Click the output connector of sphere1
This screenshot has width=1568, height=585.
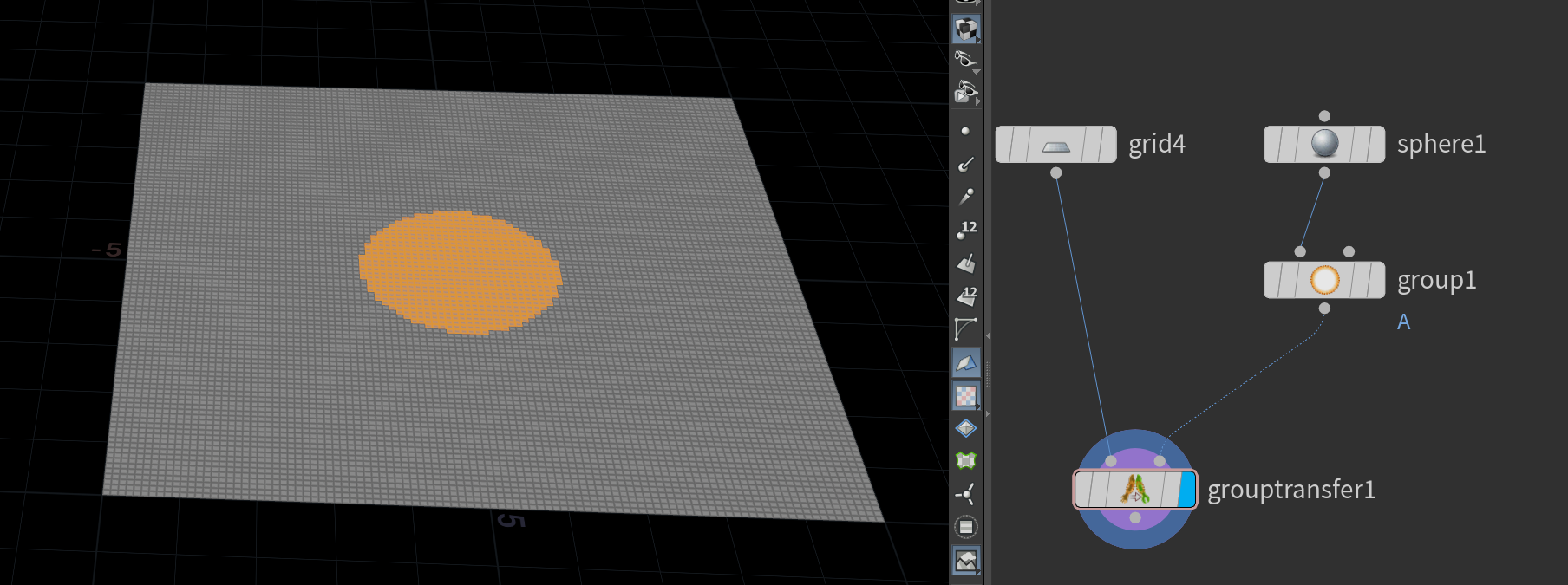click(1324, 172)
